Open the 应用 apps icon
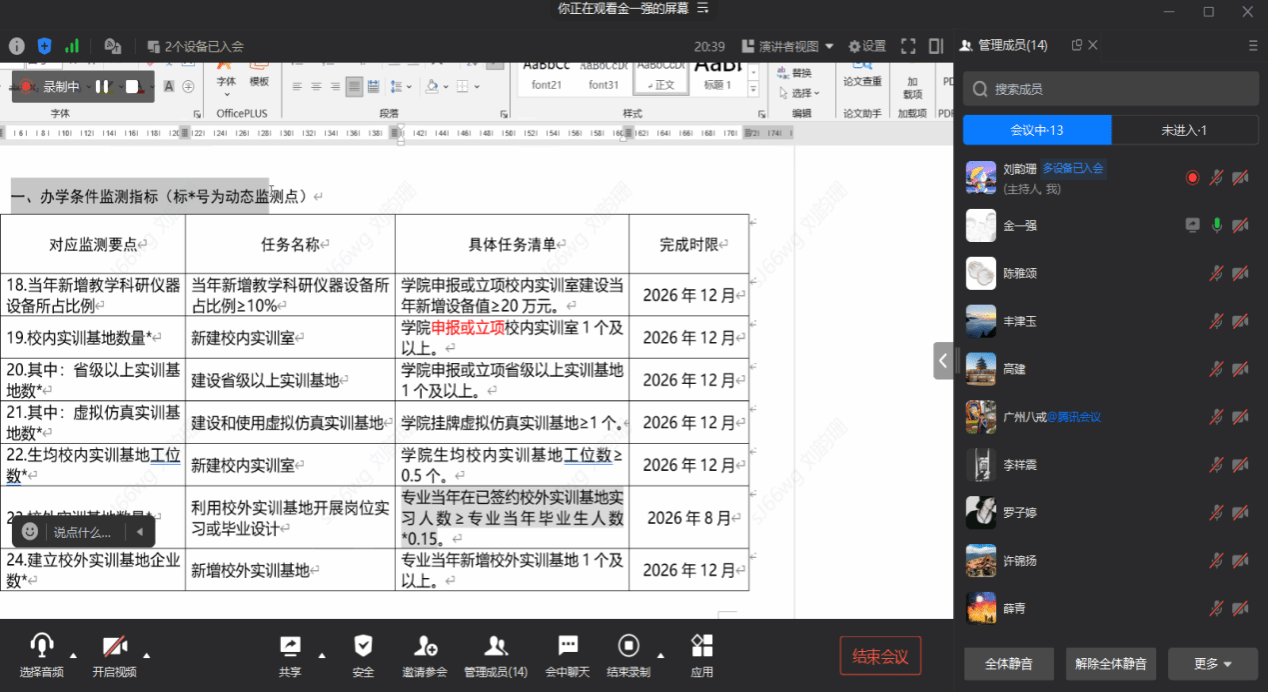 [x=702, y=646]
